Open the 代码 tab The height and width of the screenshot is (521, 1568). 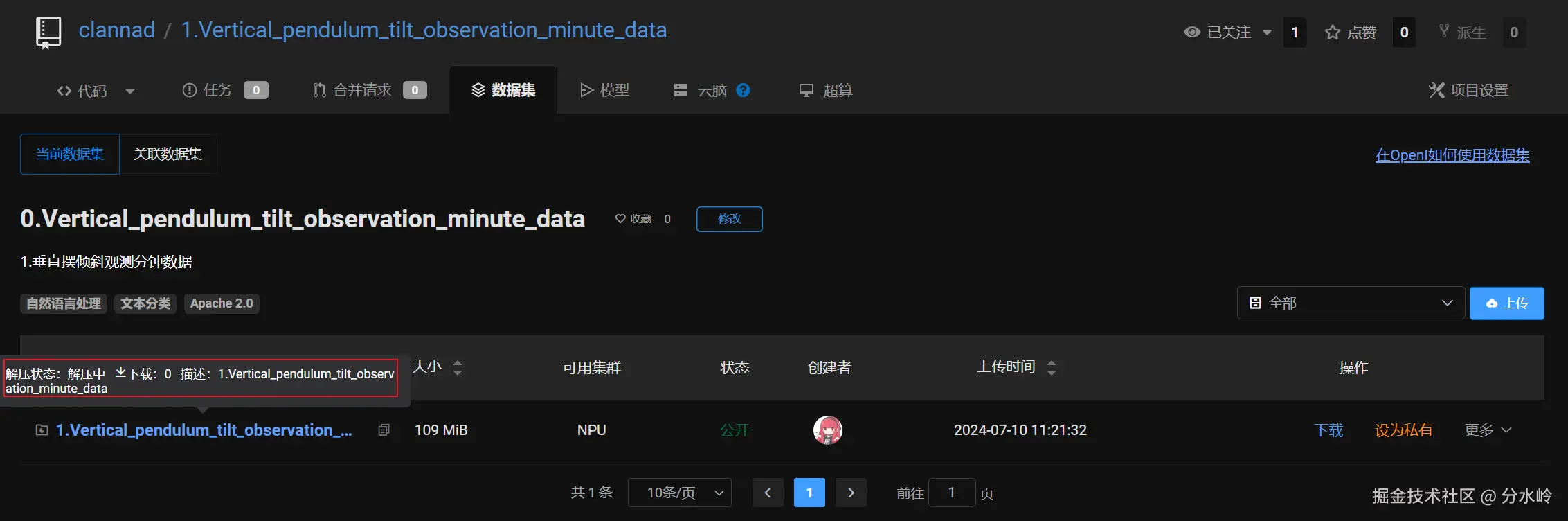tap(82, 91)
